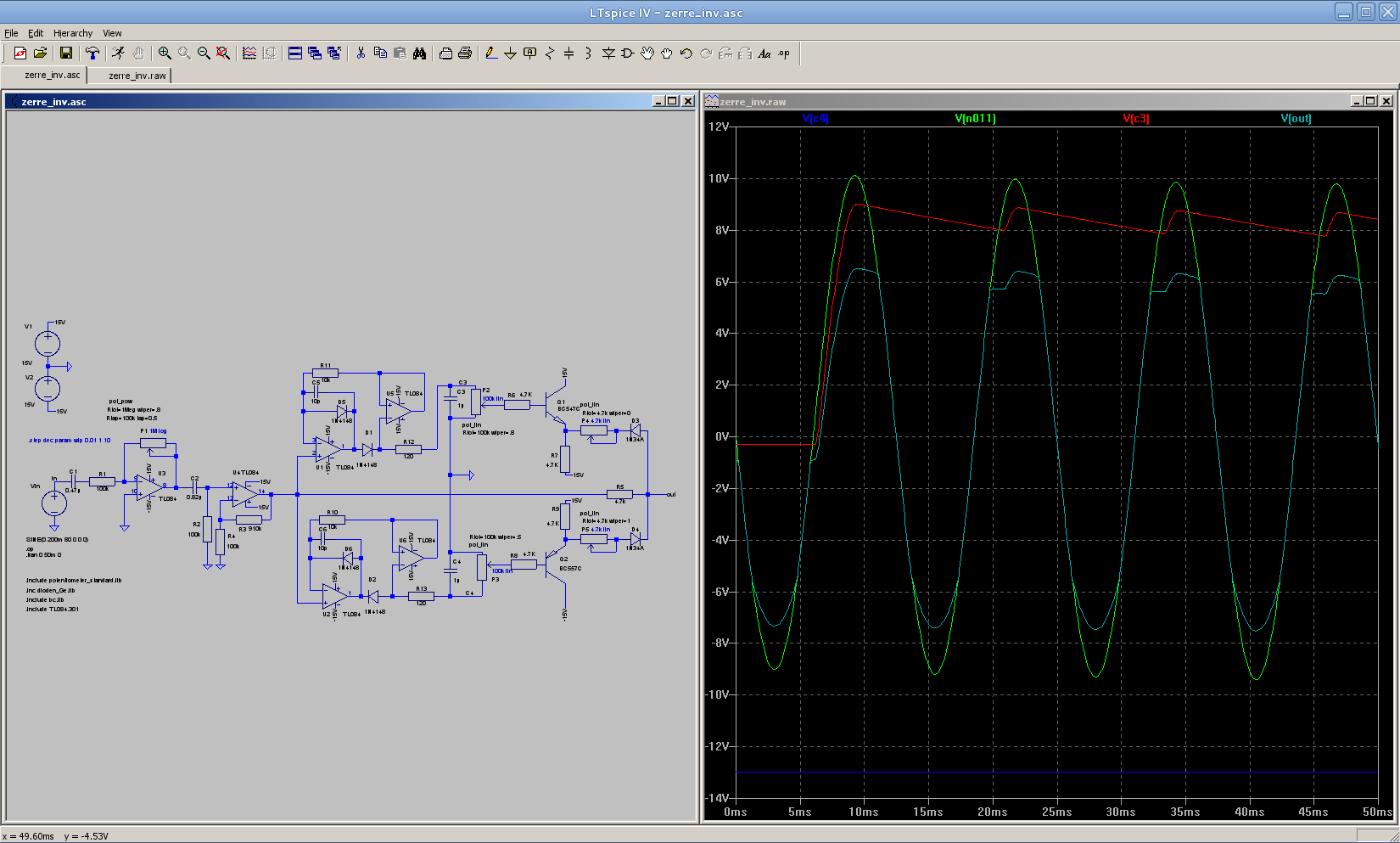
Task: Click the Rotate toolbar icon
Action: [725, 53]
